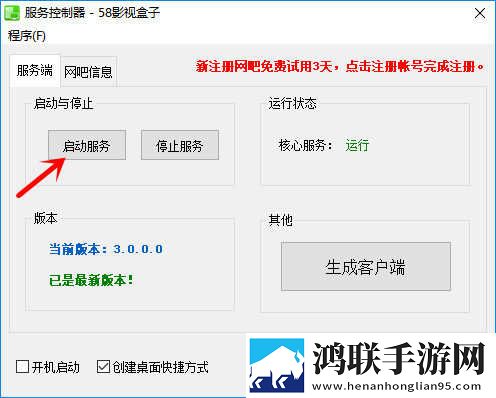Click the 运行状态 group label
496x398 pixels.
(292, 103)
